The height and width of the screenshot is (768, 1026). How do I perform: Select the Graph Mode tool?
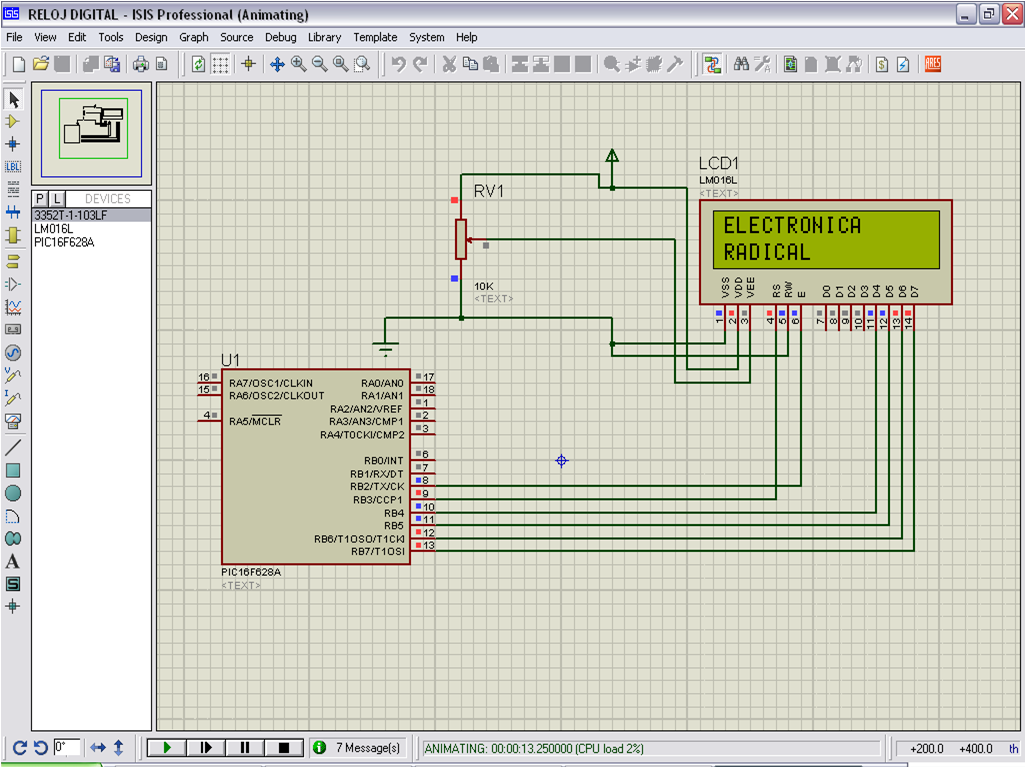click(x=13, y=307)
